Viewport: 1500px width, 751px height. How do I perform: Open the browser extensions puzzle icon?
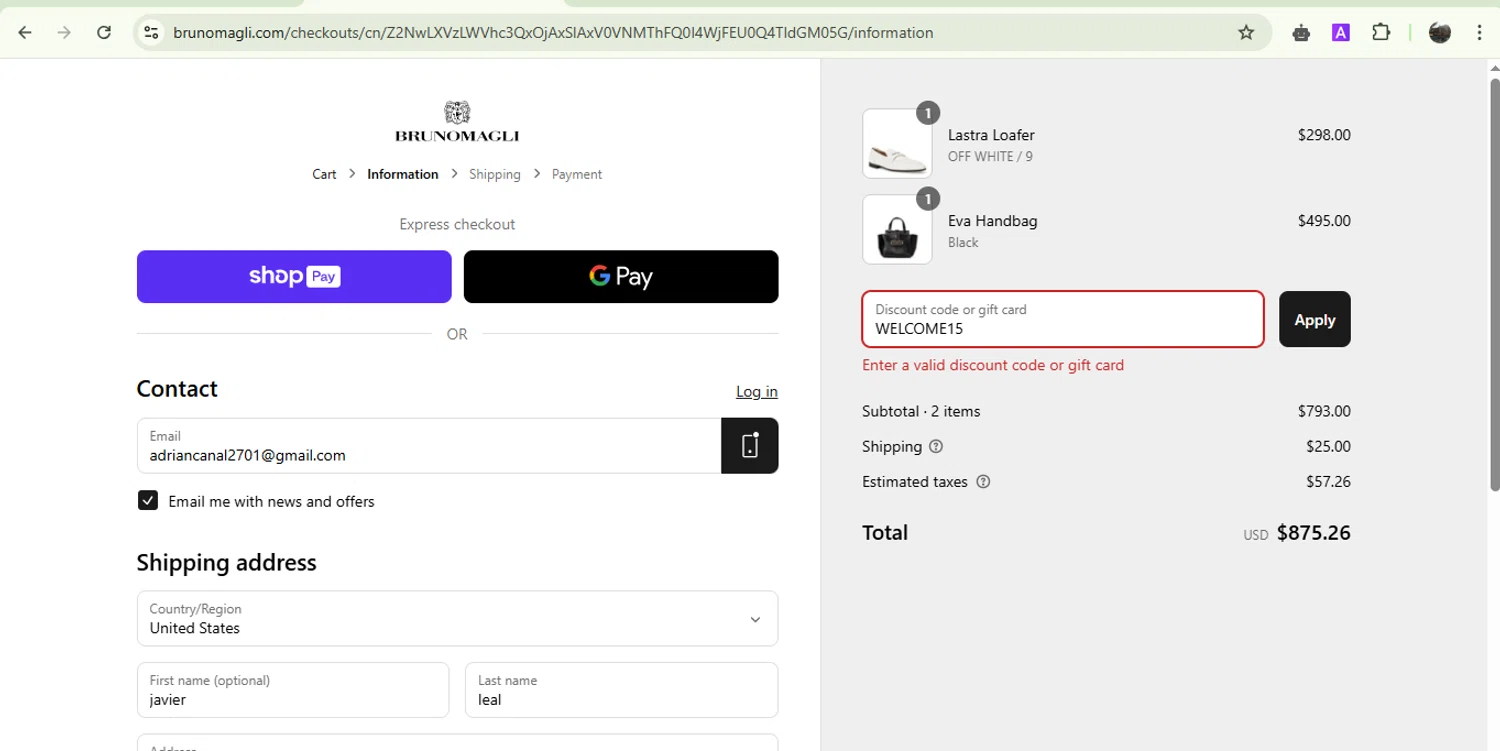click(x=1381, y=32)
